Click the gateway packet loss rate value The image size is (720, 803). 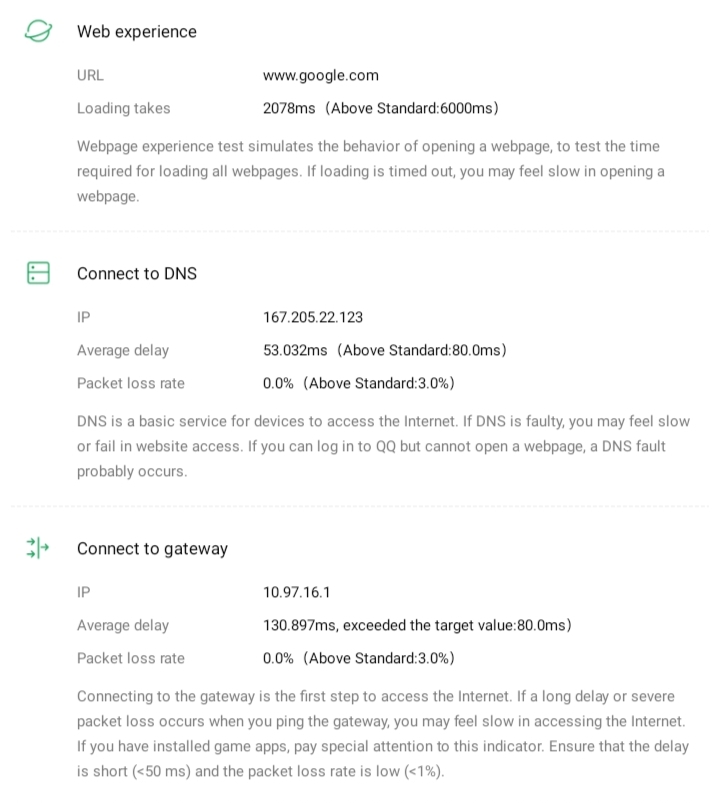(x=359, y=658)
